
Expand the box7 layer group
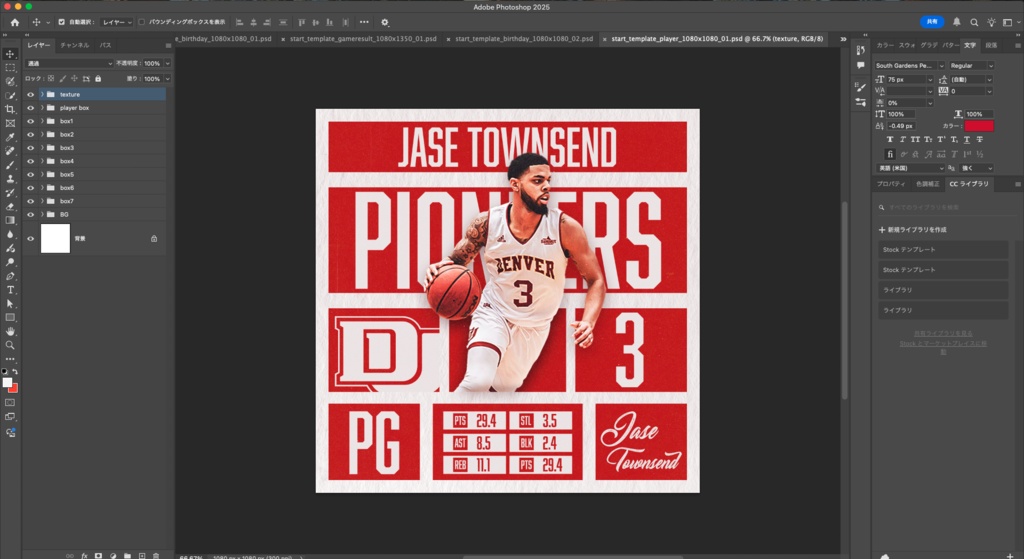tap(42, 200)
